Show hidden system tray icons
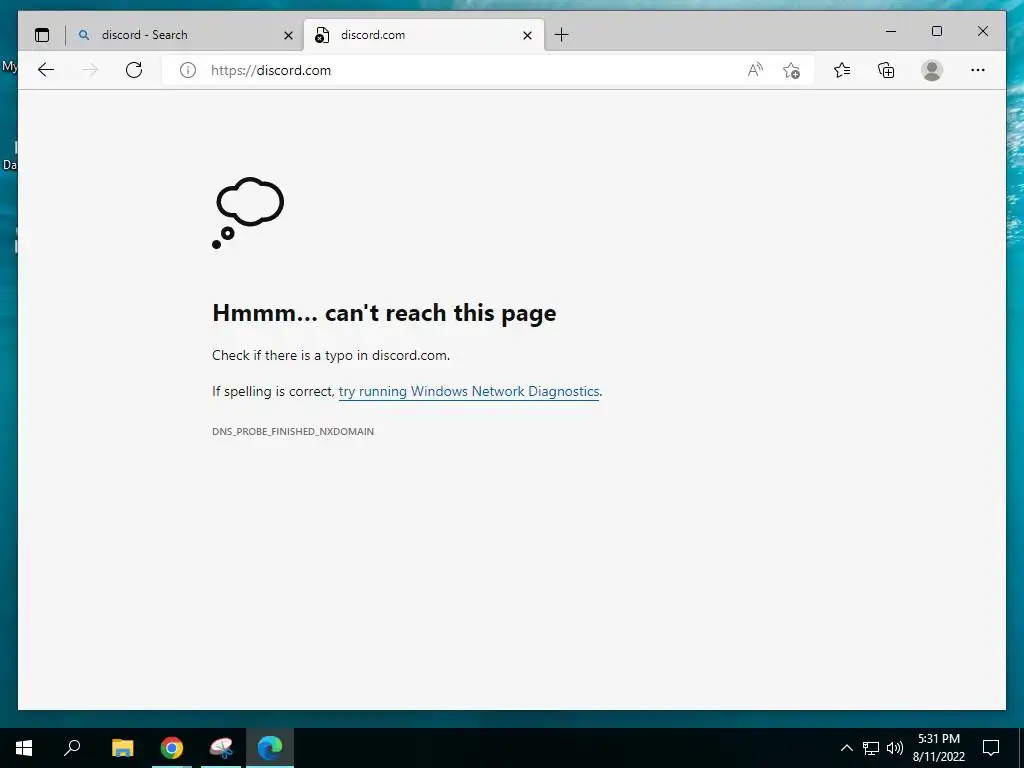 [x=846, y=748]
